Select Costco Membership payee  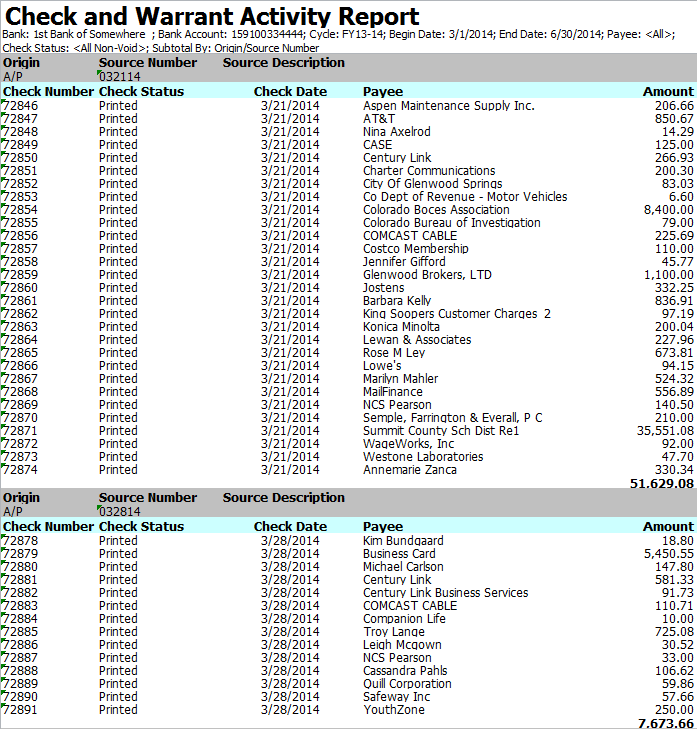416,249
